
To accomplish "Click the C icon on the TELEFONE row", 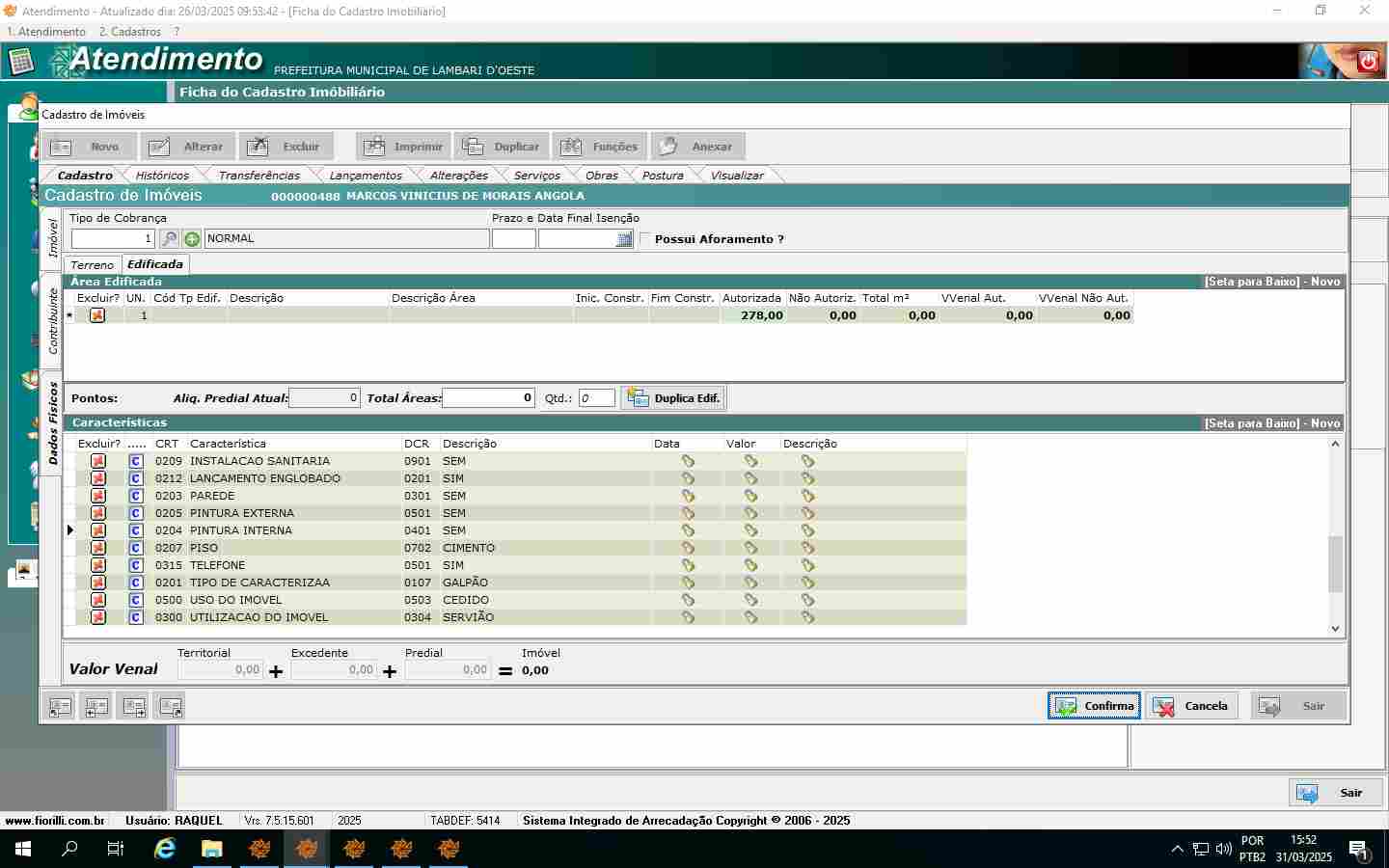I will click(136, 565).
